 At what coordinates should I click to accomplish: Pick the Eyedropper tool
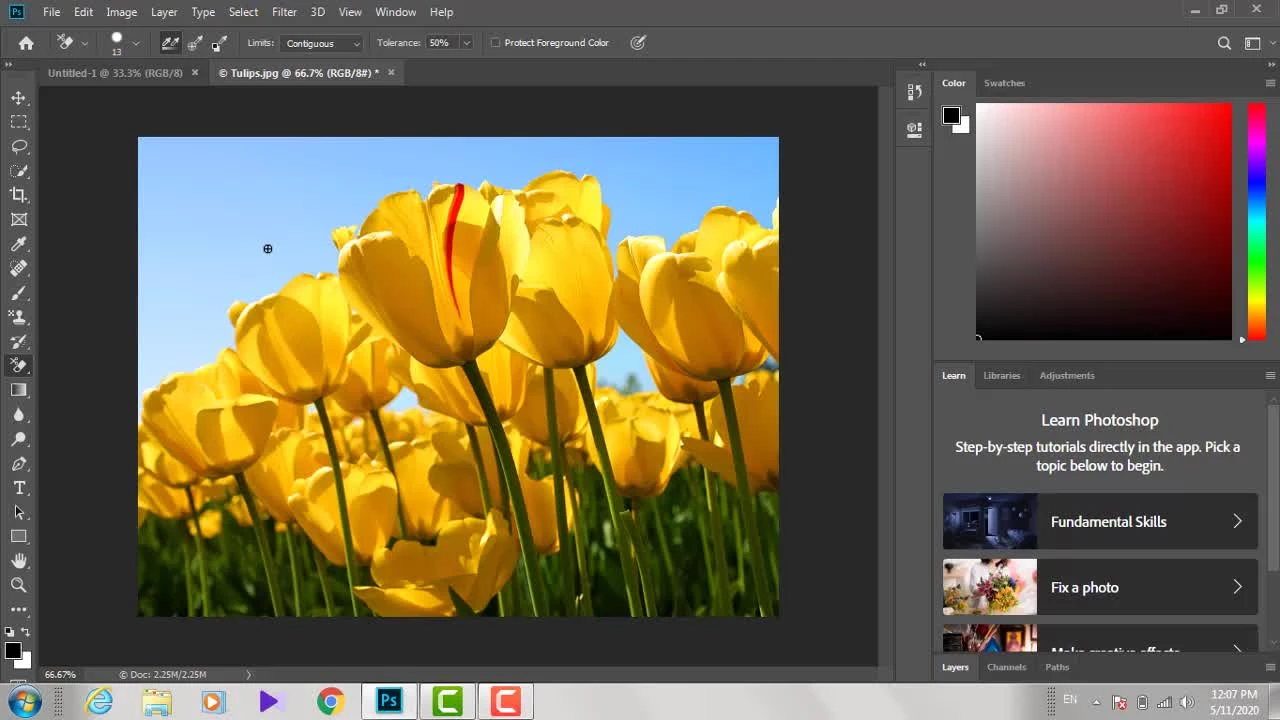coord(19,244)
